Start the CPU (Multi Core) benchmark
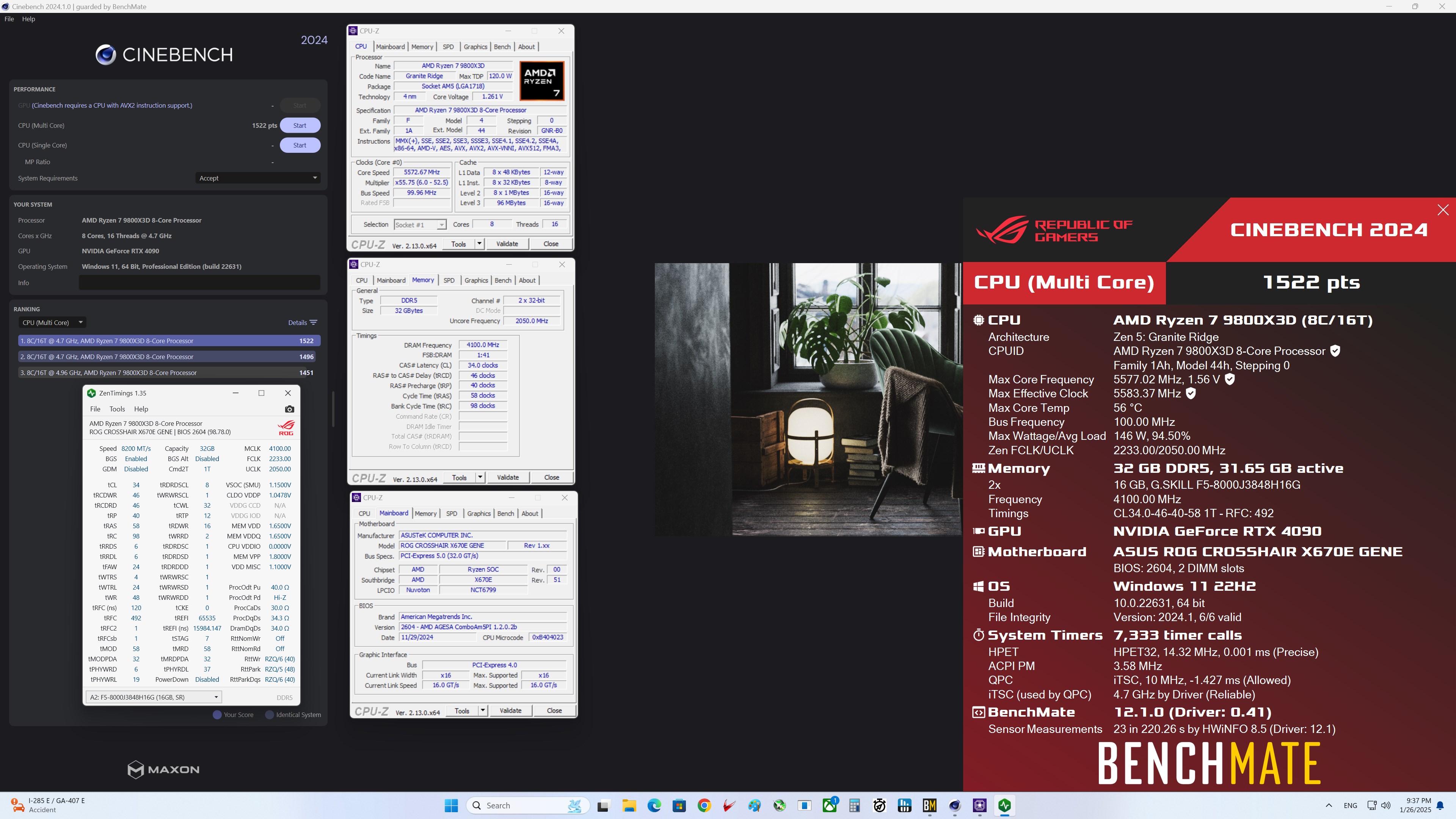 point(300,126)
